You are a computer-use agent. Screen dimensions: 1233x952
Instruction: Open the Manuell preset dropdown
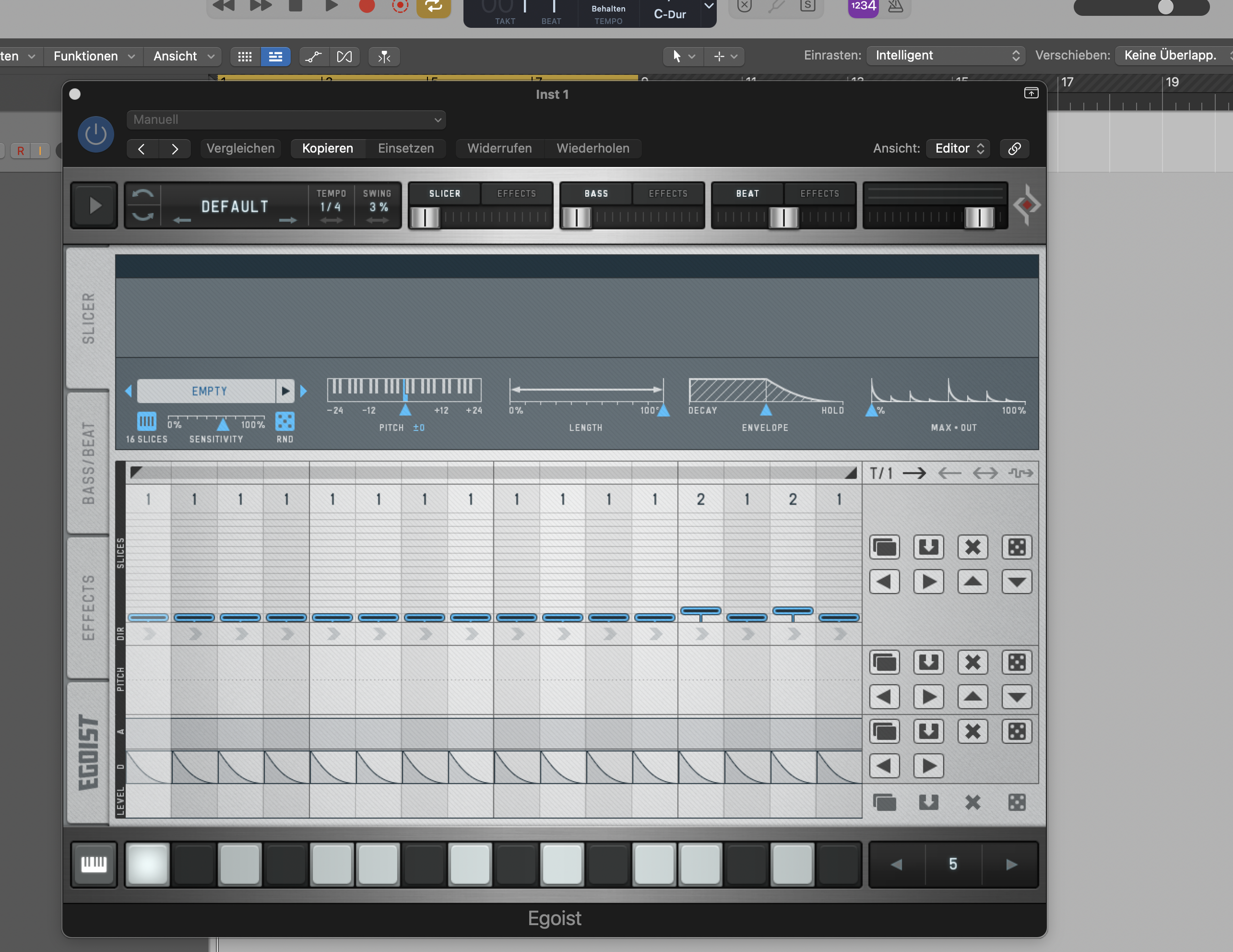click(286, 119)
